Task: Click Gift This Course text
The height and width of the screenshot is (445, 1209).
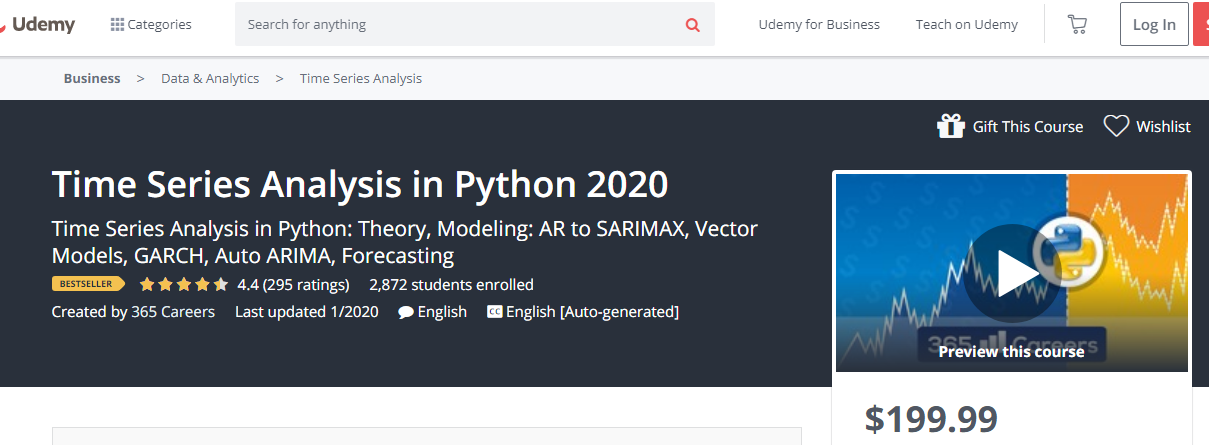Action: point(1028,127)
